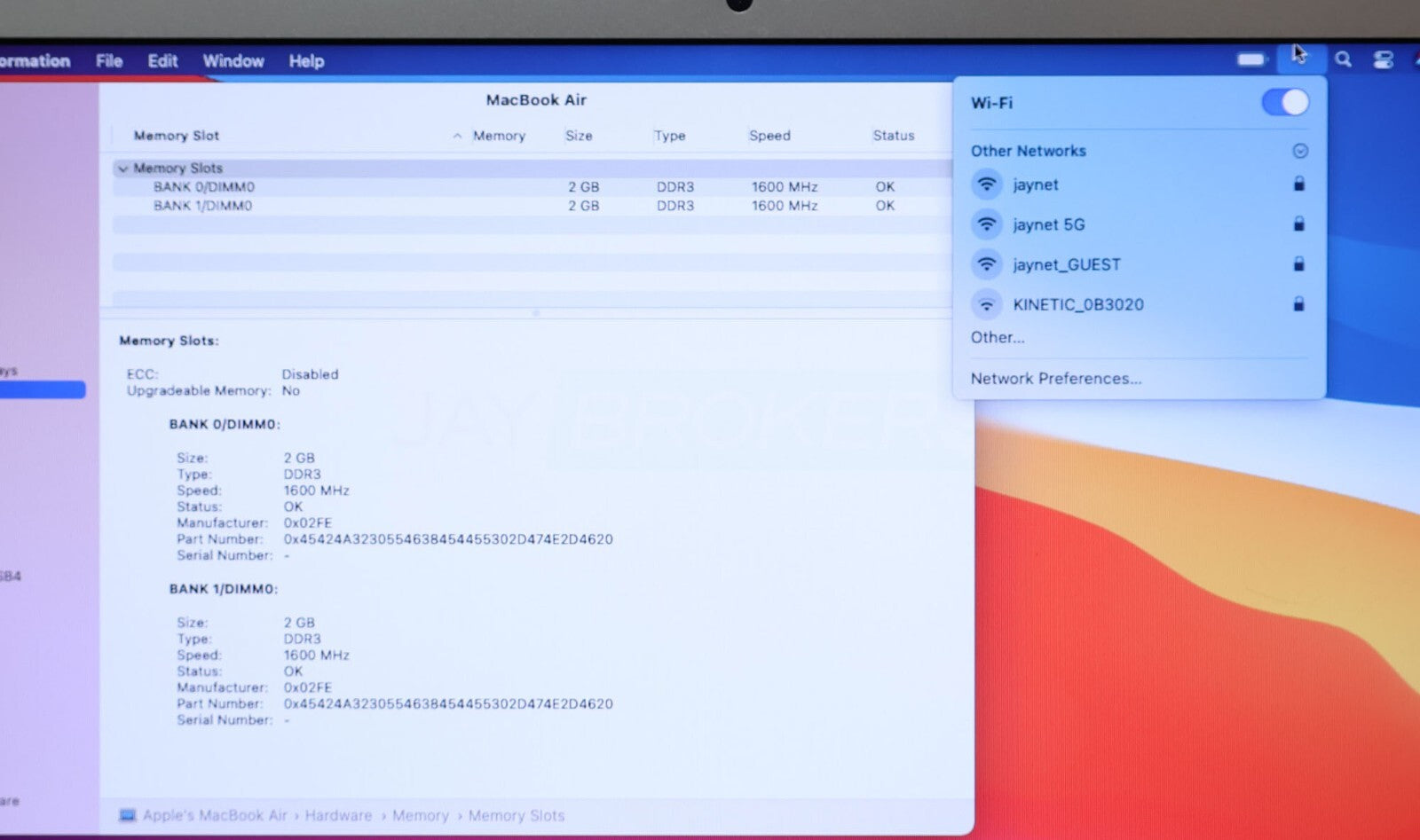Click the Wi-Fi signal icon next to jaynet
Image resolution: width=1420 pixels, height=840 pixels.
[986, 184]
